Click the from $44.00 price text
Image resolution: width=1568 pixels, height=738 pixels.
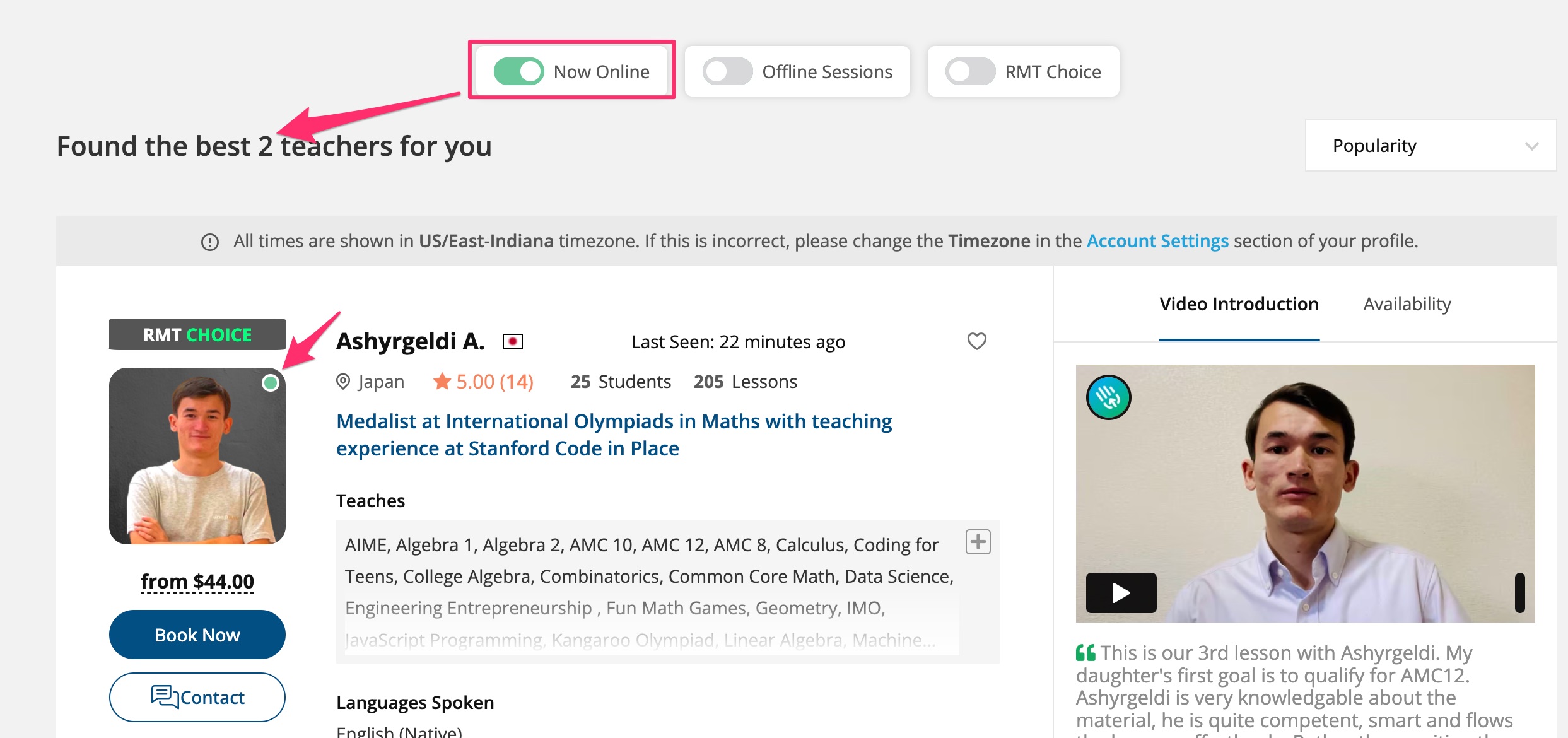pyautogui.click(x=197, y=581)
